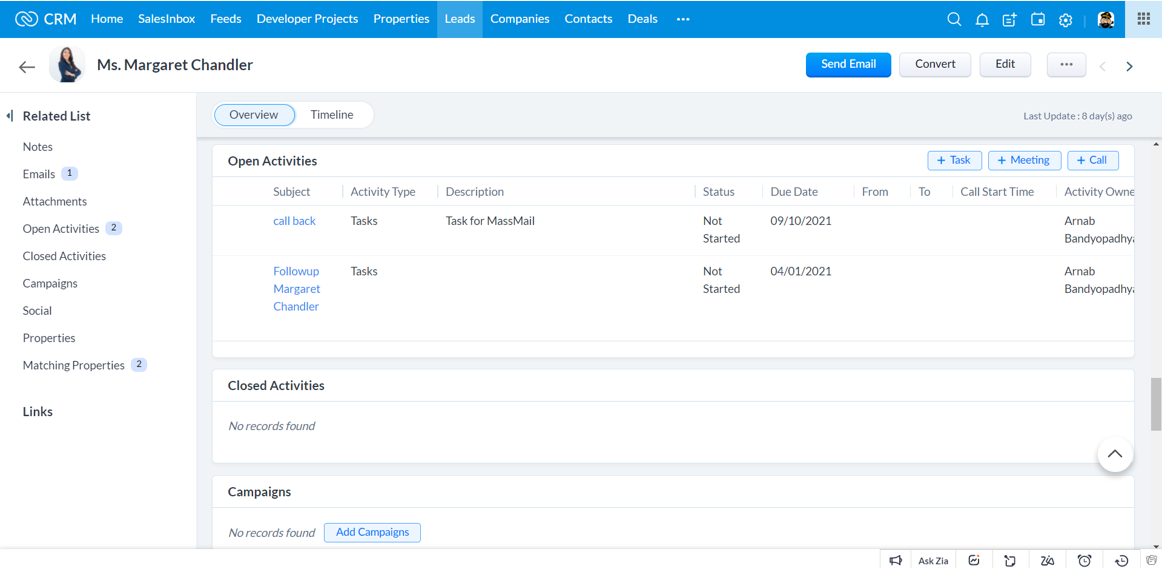Jump to Closed Activities in Related List
This screenshot has width=1162, height=568.
(64, 256)
